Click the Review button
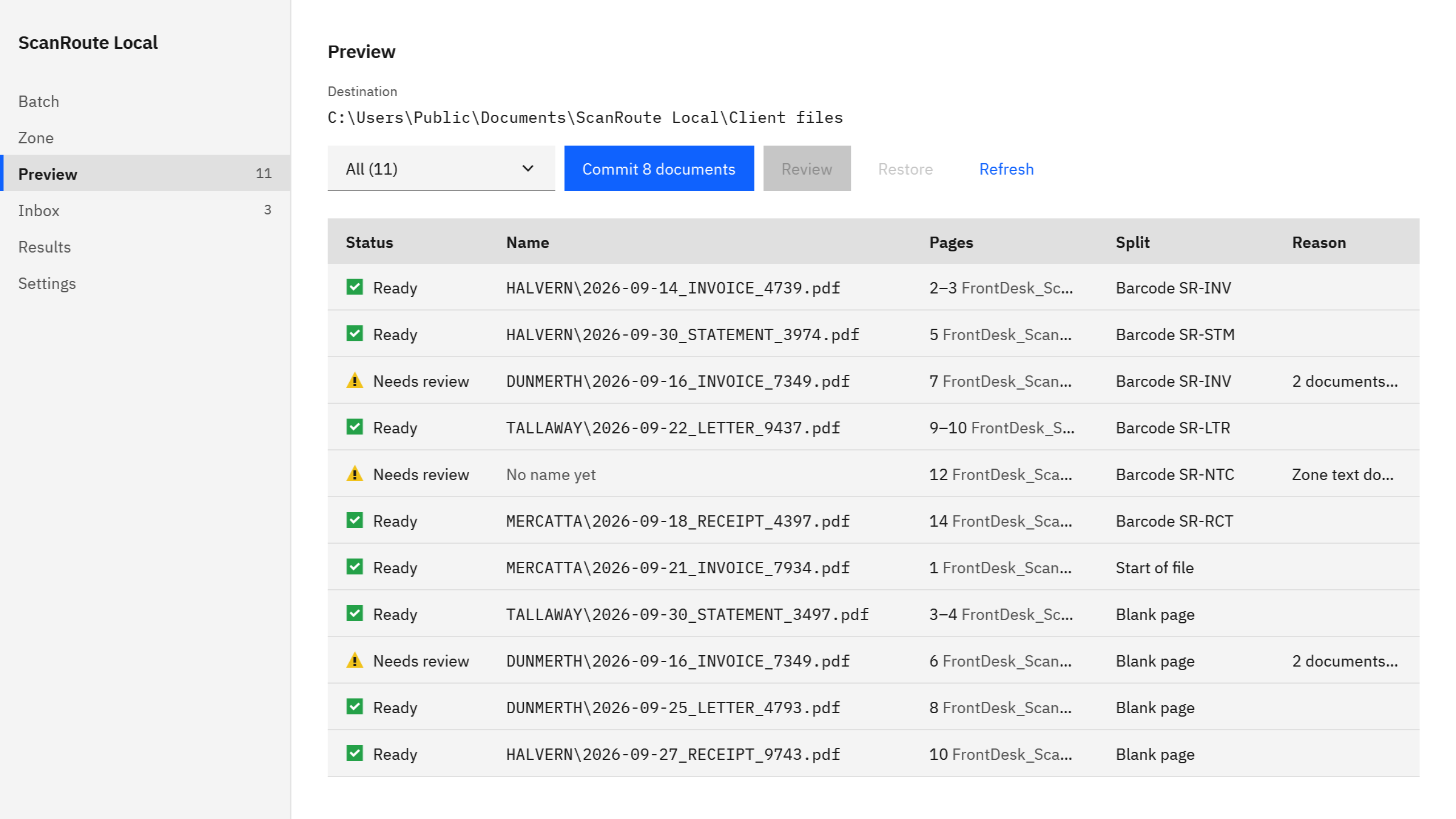Viewport: 1456px width, 819px height. click(807, 168)
